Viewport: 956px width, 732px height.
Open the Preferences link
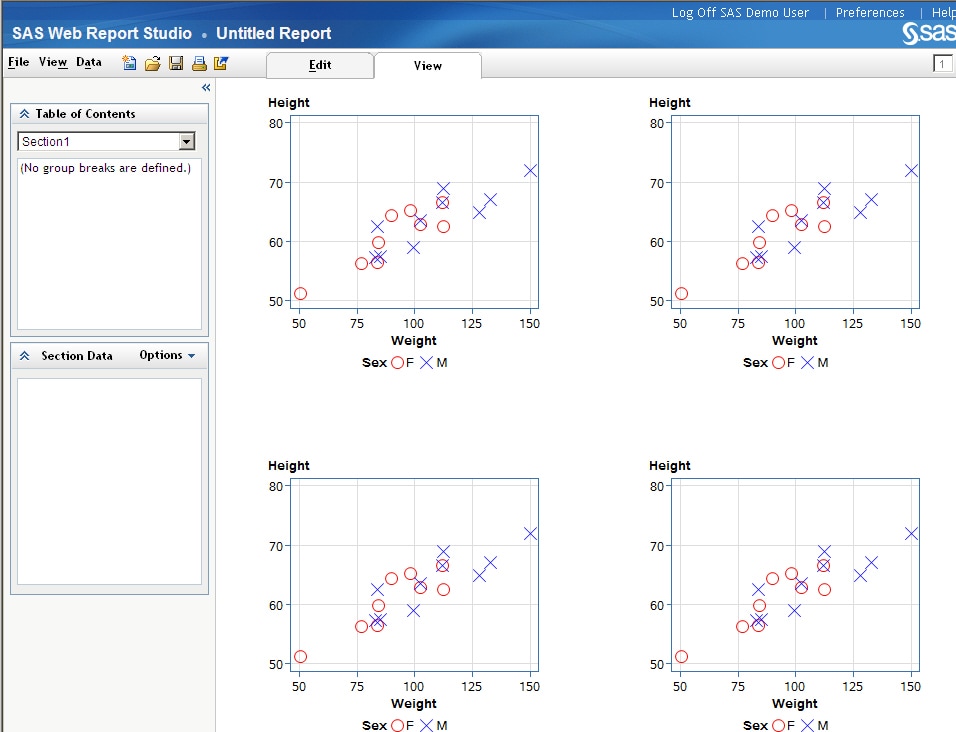[x=870, y=13]
